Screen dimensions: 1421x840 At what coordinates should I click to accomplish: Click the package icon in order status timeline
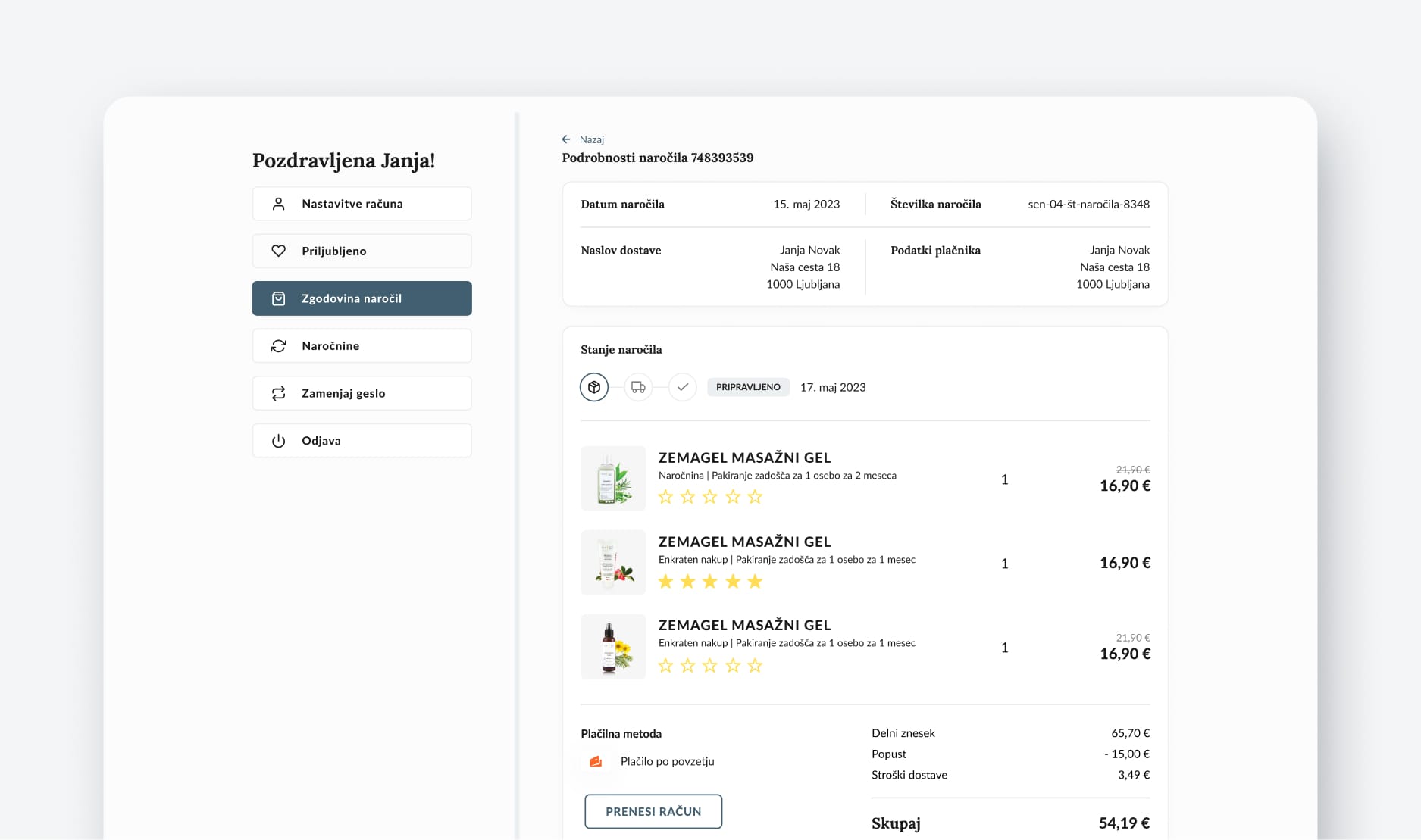[x=593, y=386]
